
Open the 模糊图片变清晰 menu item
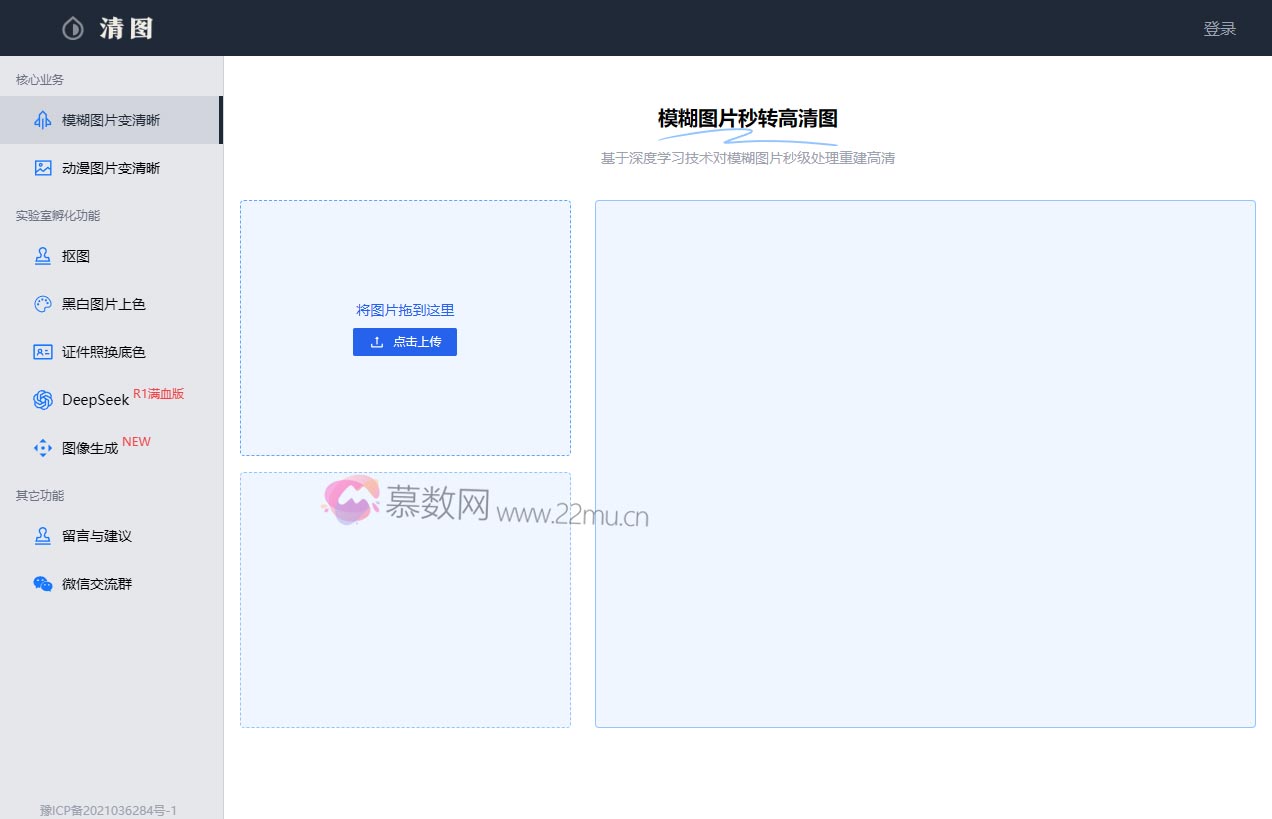(x=110, y=120)
